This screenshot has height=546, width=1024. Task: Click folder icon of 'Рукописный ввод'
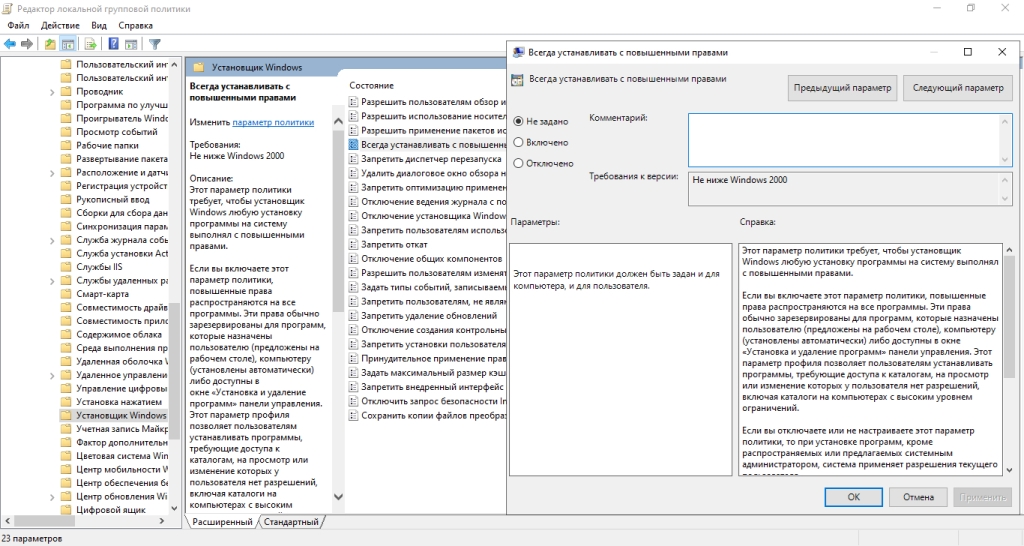point(65,199)
